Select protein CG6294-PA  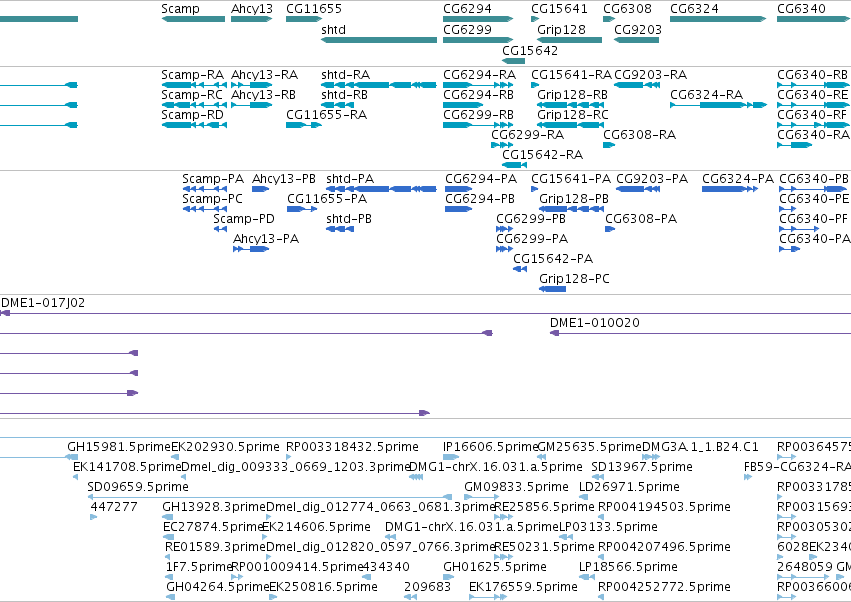point(481,179)
